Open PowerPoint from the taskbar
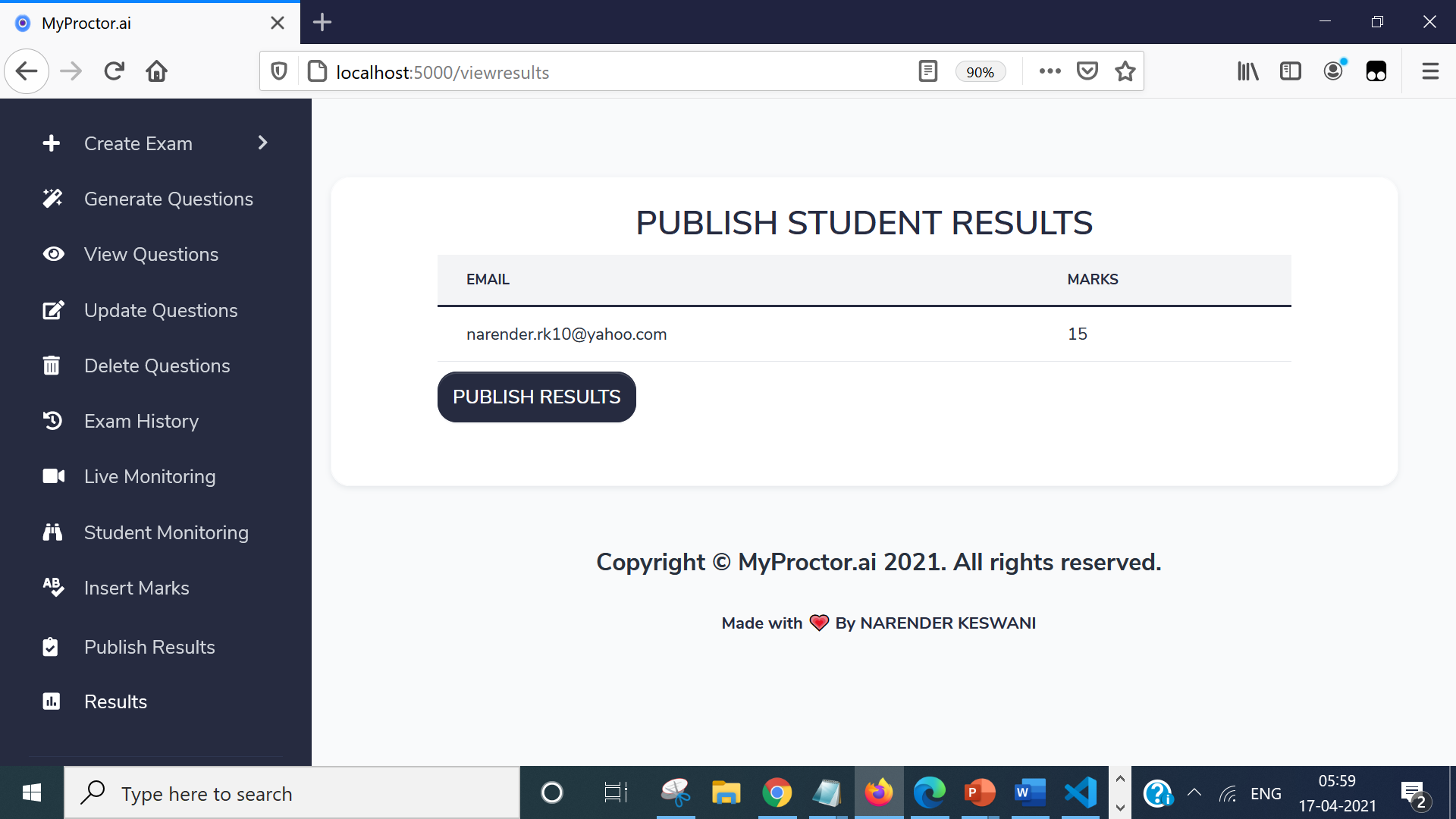Viewport: 1456px width, 819px height. [x=979, y=793]
